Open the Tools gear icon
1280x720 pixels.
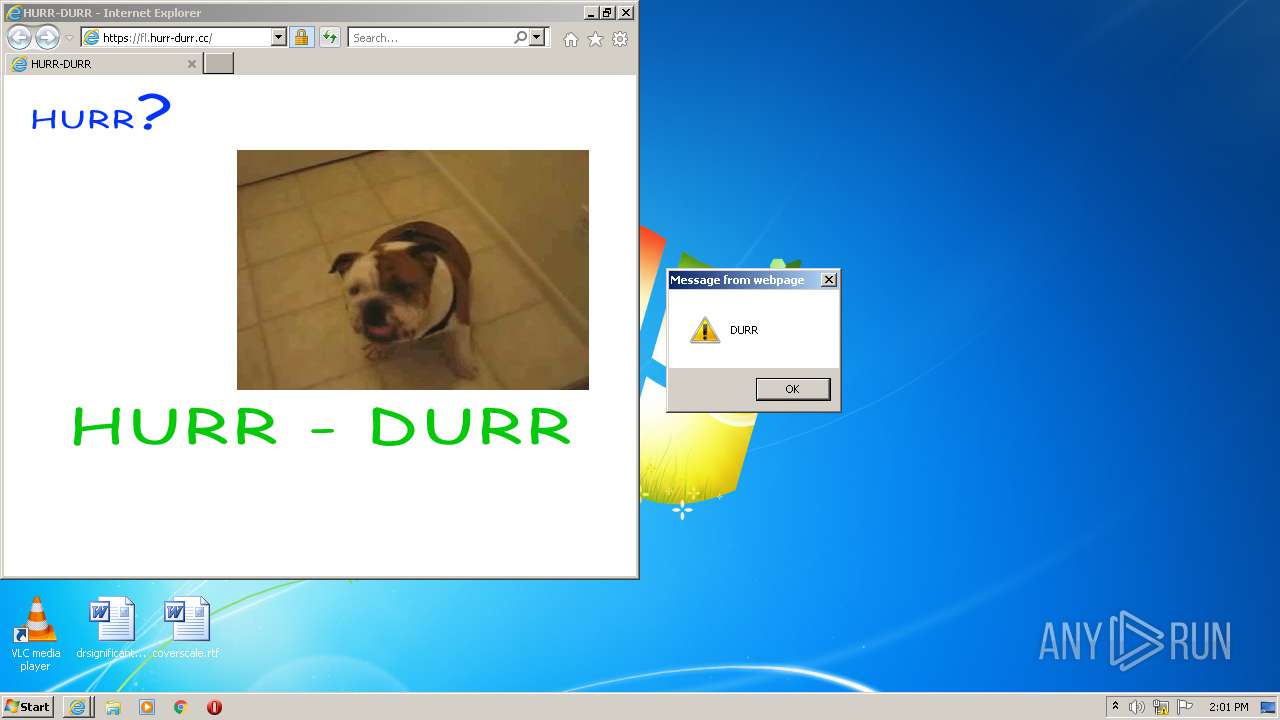pyautogui.click(x=620, y=39)
